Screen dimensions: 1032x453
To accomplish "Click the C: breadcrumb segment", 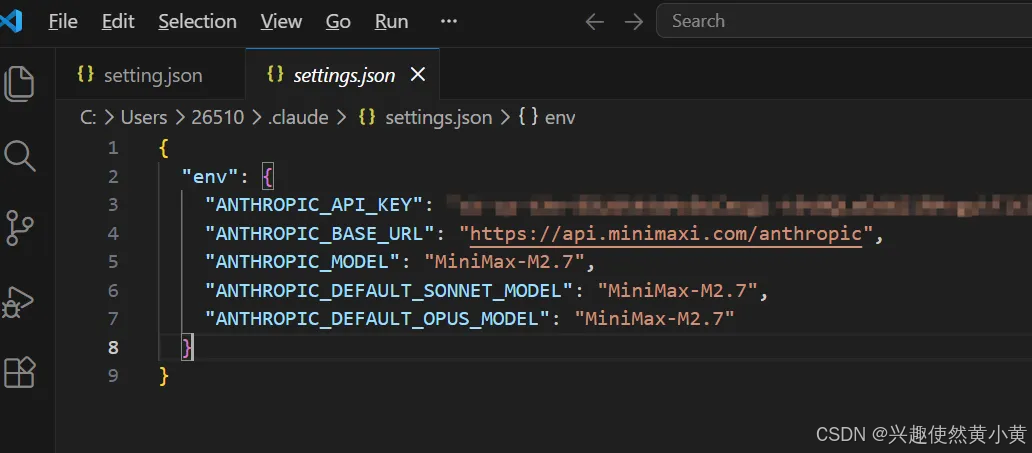I will point(88,118).
